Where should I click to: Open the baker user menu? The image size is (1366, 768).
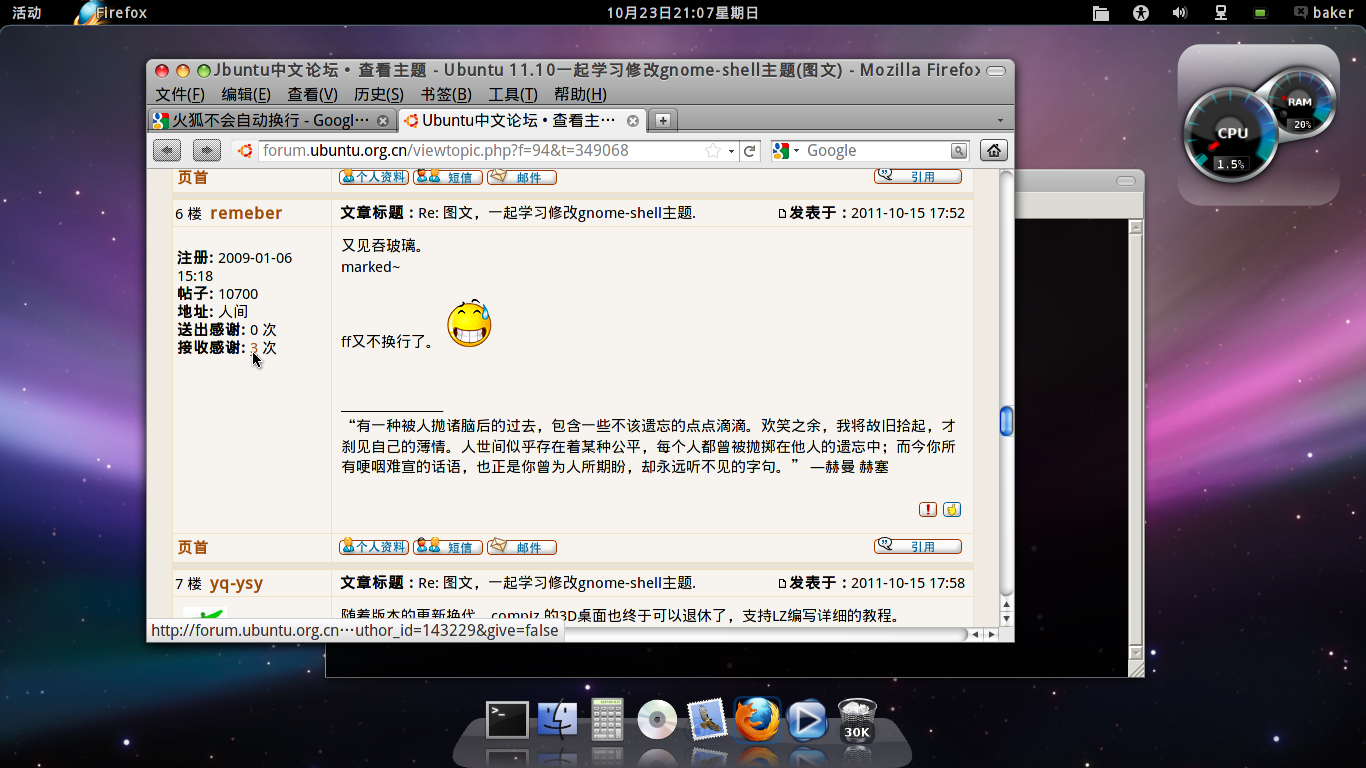tap(1323, 13)
